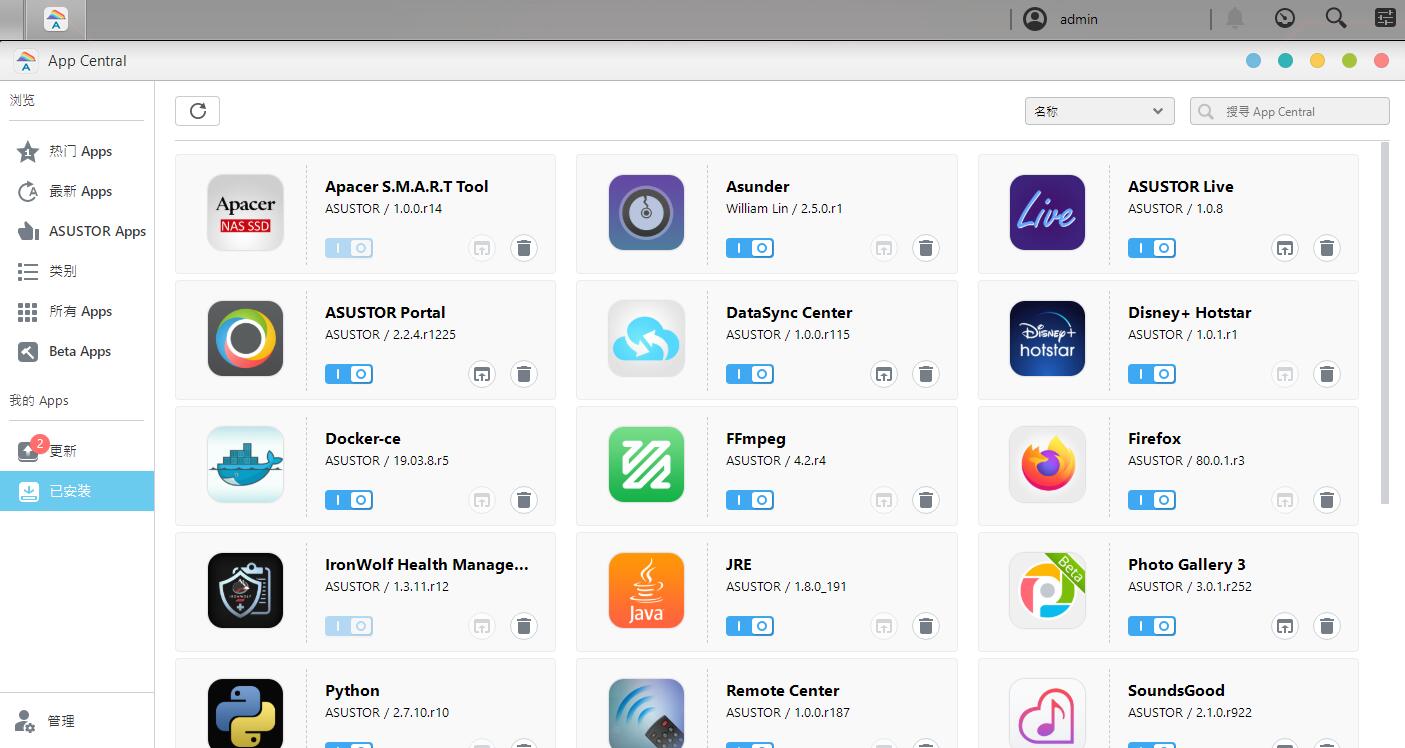The height and width of the screenshot is (748, 1405).
Task: Select 已安装 in sidebar
Action: (77, 491)
